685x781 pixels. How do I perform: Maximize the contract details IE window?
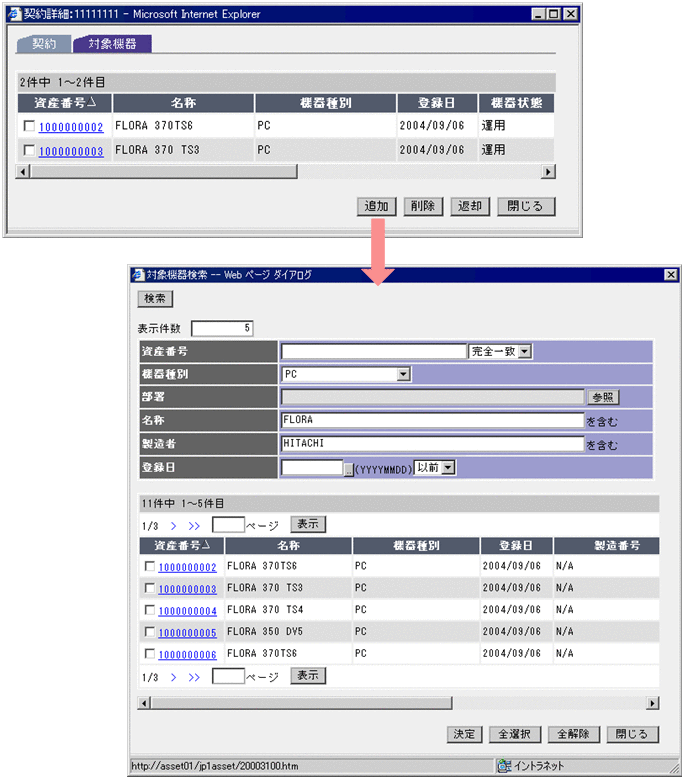click(x=553, y=14)
